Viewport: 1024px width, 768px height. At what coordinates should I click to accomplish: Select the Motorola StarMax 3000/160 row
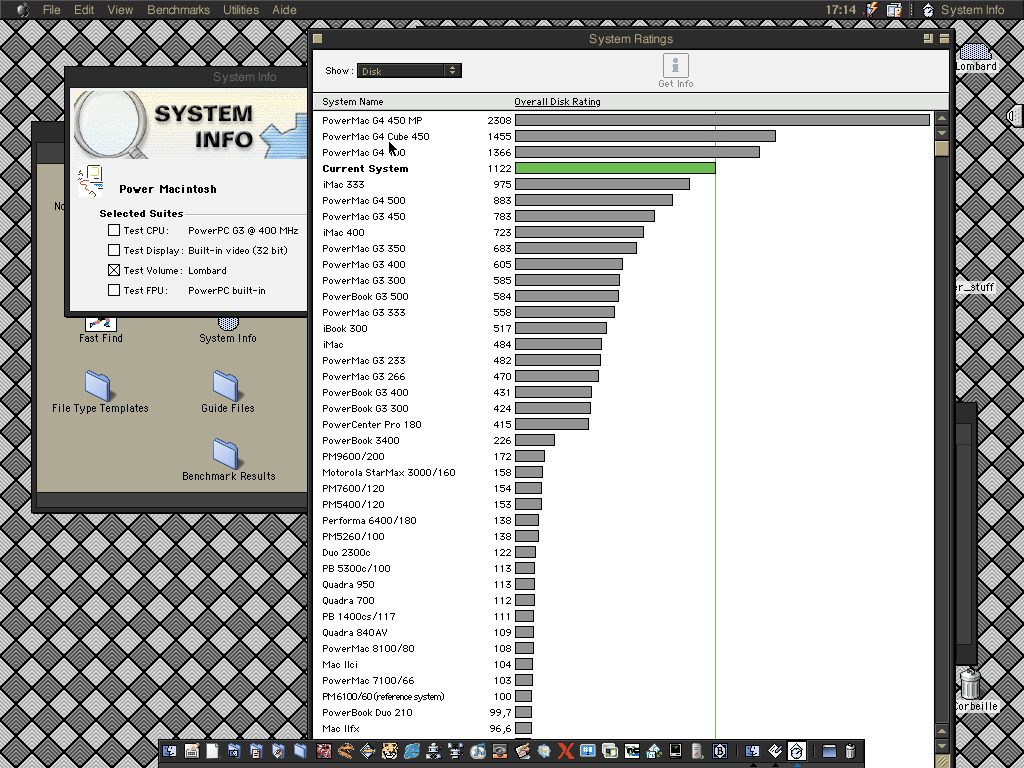click(x=624, y=472)
